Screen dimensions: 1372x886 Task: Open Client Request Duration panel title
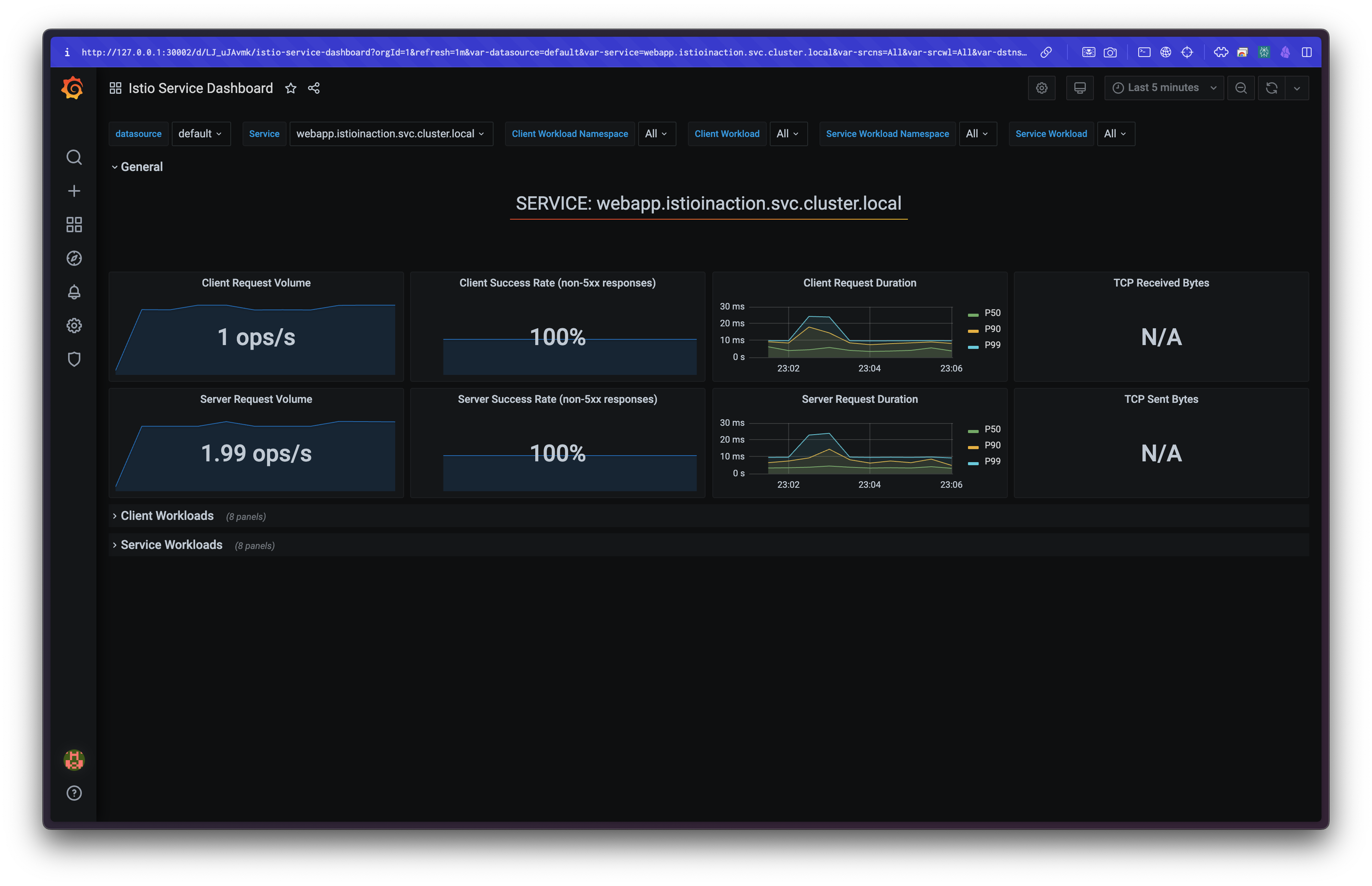point(859,282)
